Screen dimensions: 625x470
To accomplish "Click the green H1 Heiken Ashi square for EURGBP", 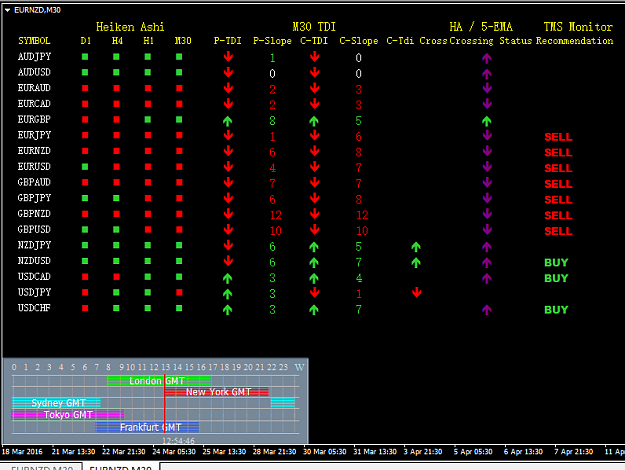I will (148, 119).
